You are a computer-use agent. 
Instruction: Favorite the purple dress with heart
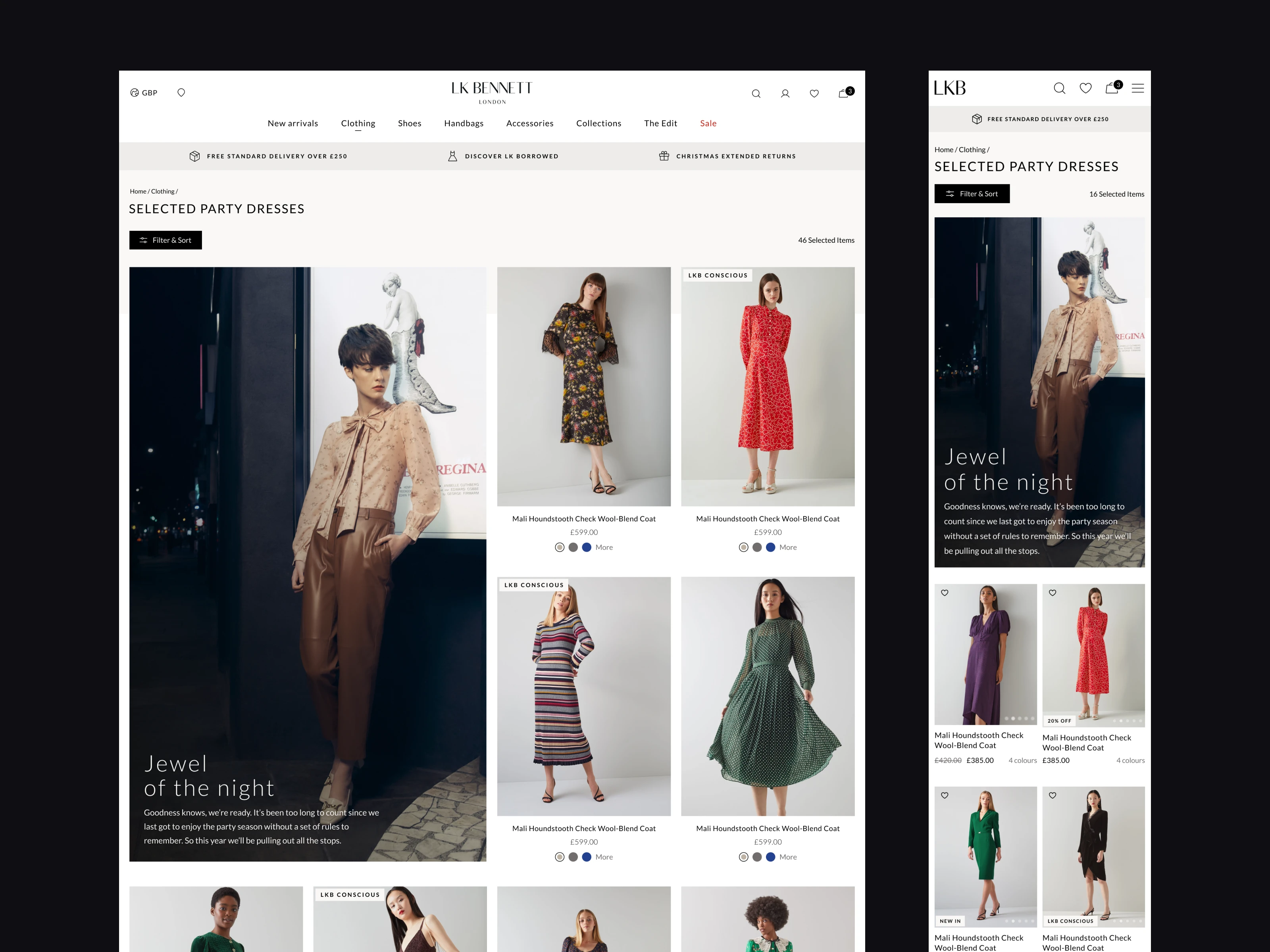point(945,593)
